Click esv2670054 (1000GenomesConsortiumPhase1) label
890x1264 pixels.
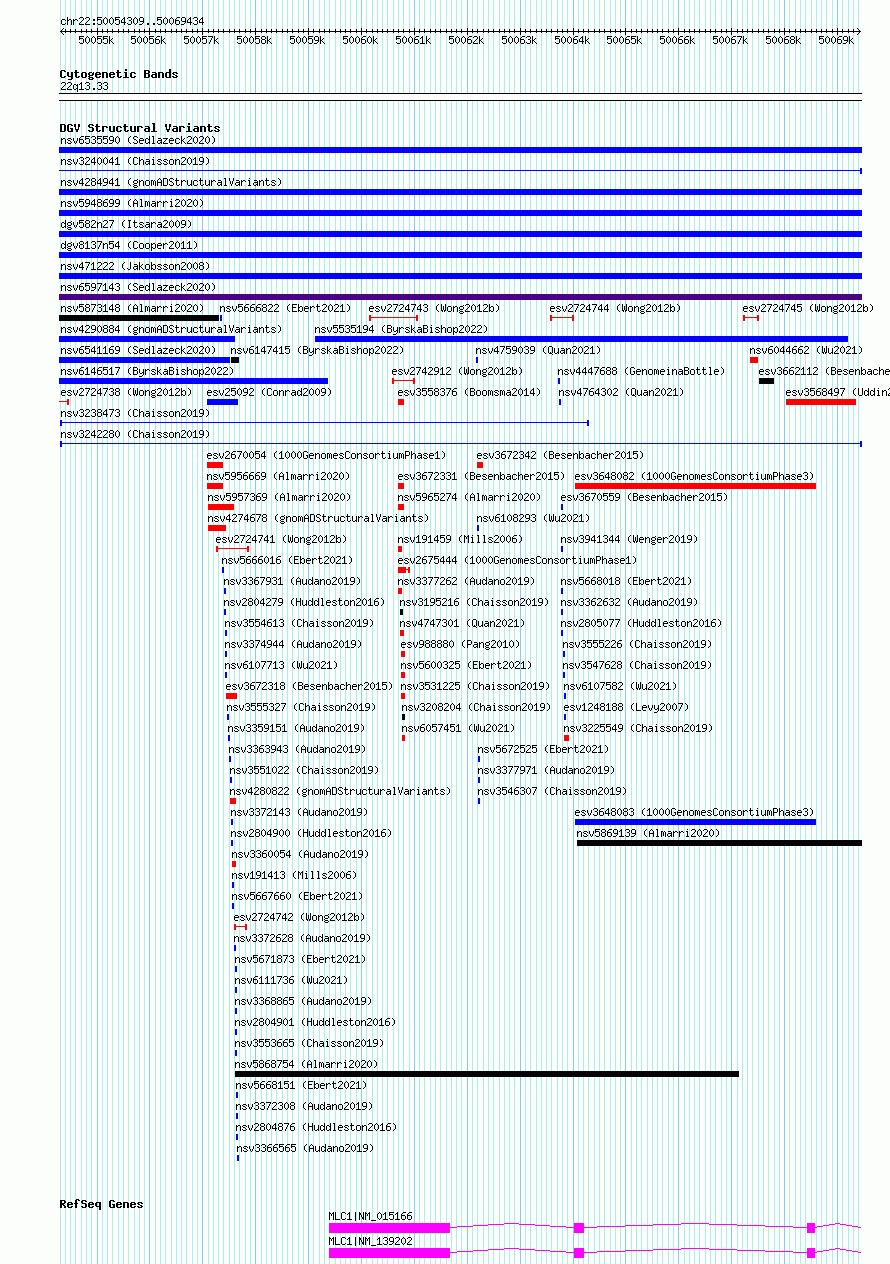pos(326,456)
